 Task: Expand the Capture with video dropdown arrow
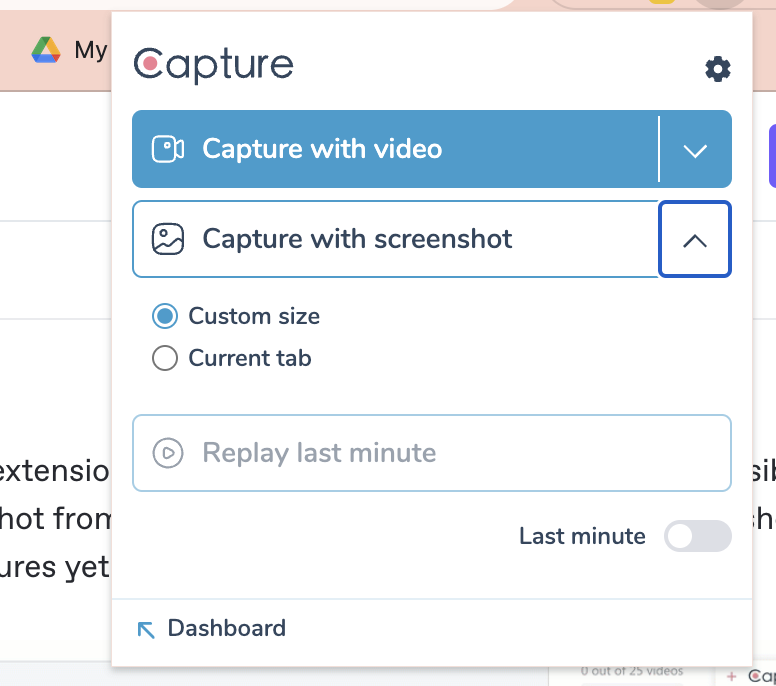(695, 150)
